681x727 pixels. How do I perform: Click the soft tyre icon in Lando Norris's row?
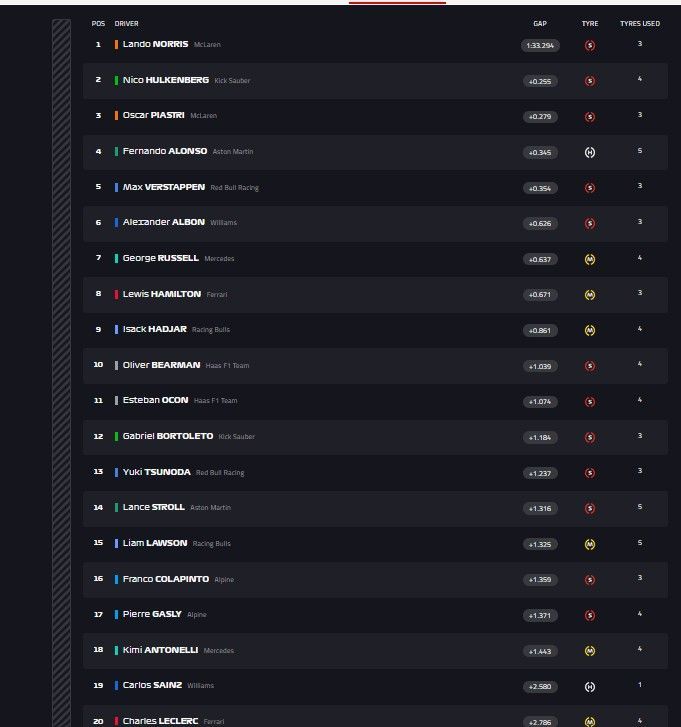click(x=589, y=45)
